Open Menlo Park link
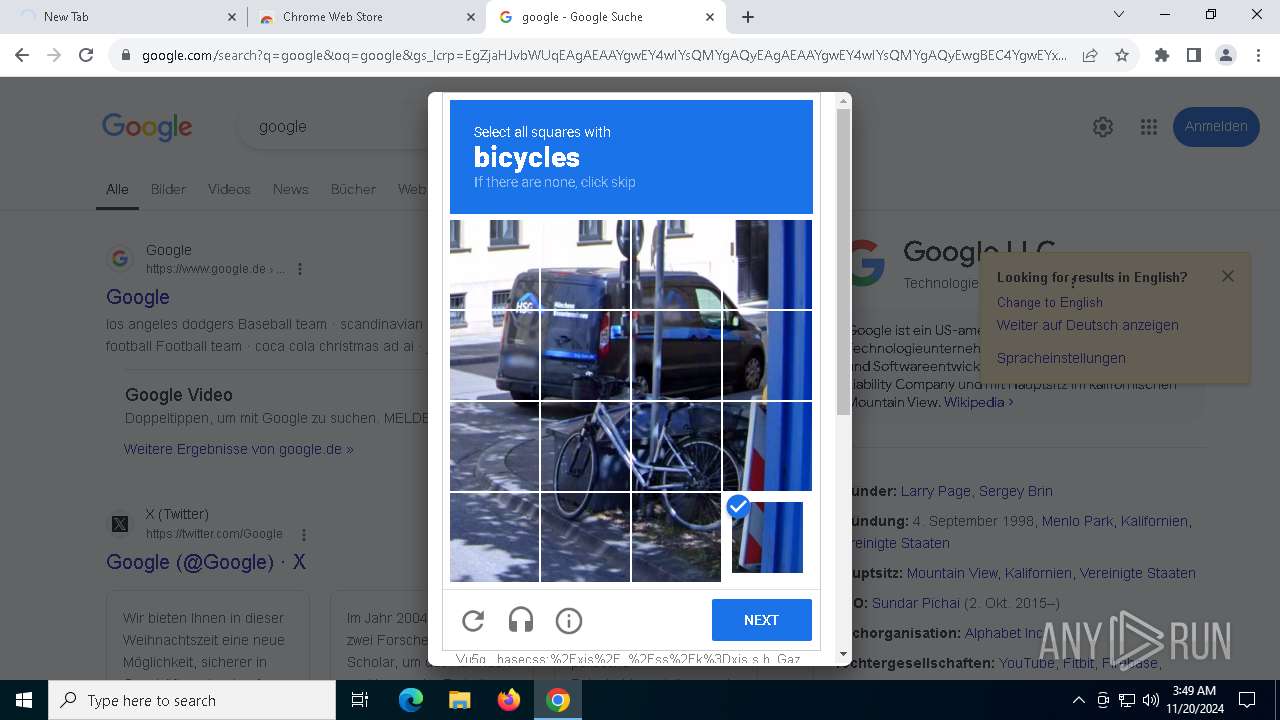 point(1077,521)
